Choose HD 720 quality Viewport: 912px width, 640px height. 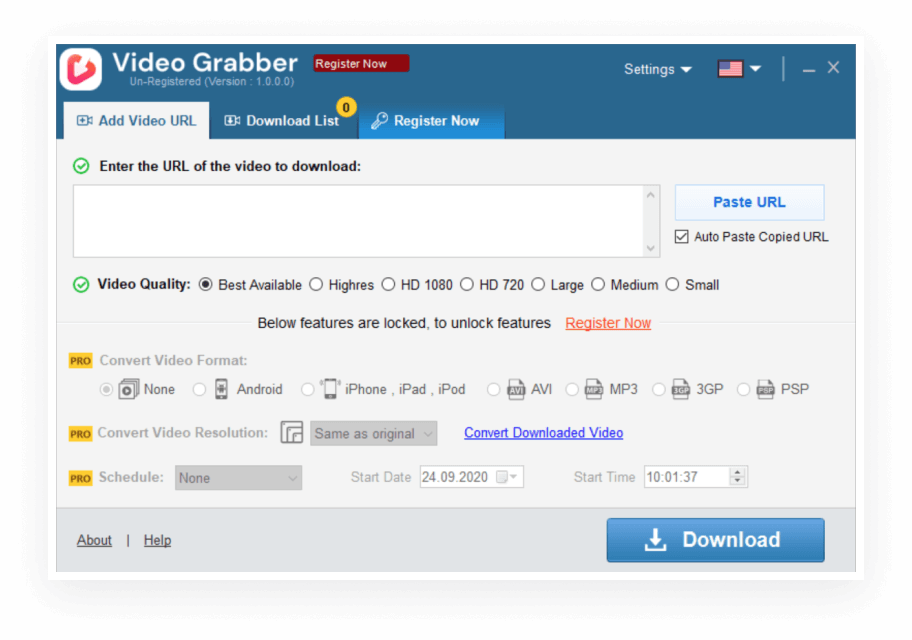click(466, 285)
